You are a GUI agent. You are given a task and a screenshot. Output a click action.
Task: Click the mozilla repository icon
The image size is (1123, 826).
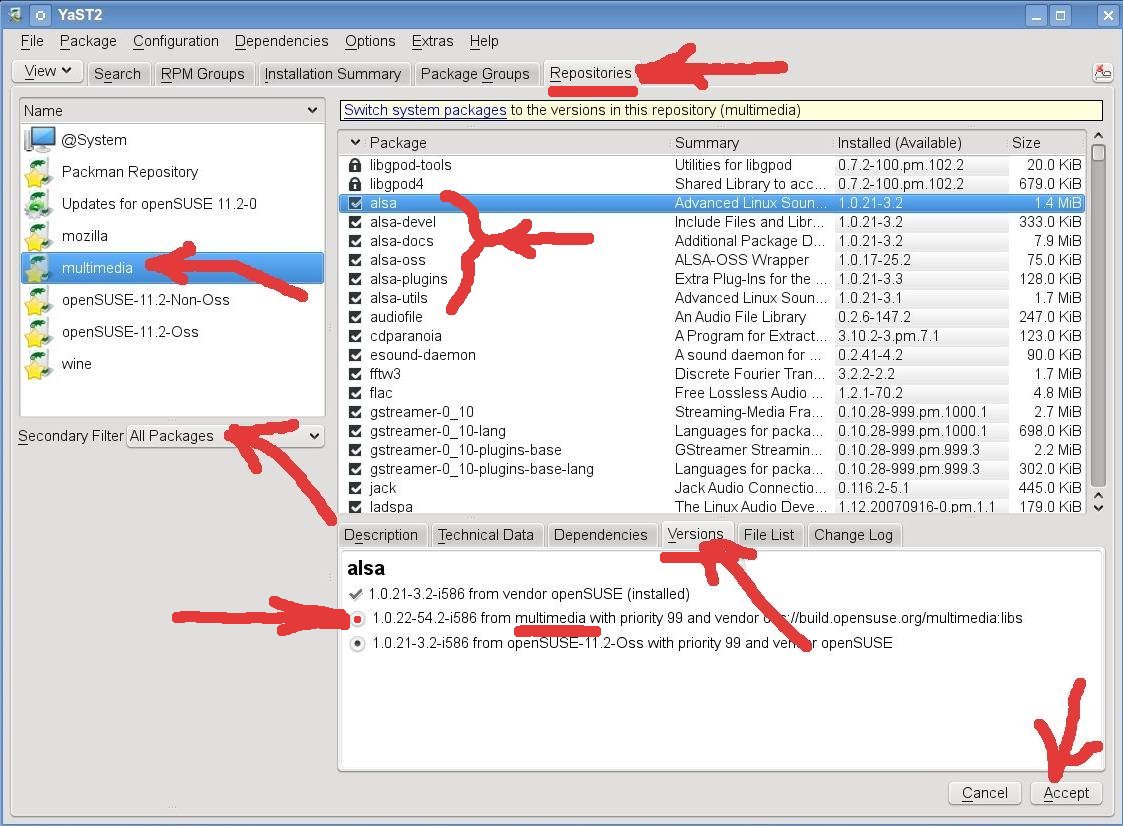pos(37,236)
